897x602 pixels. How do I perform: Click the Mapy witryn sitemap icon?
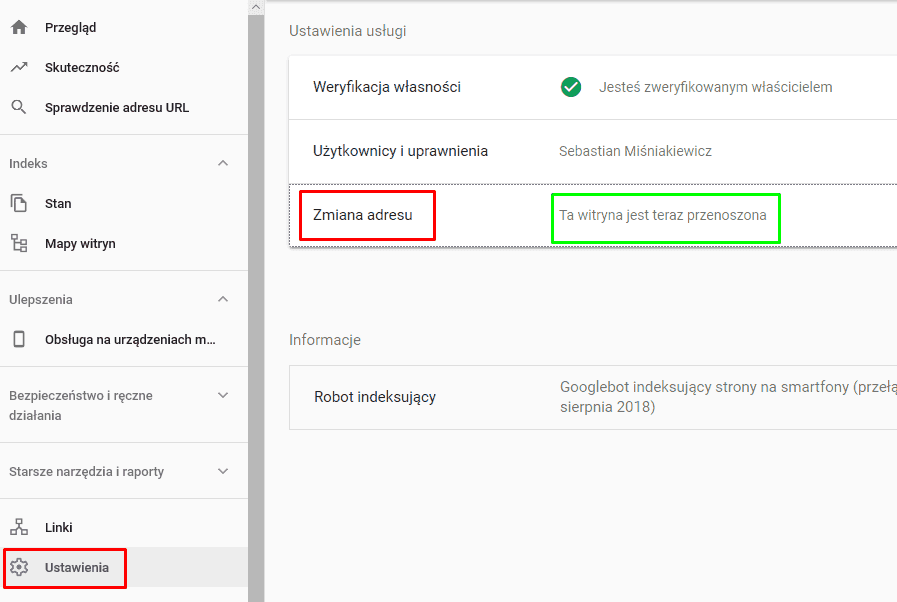[x=19, y=244]
